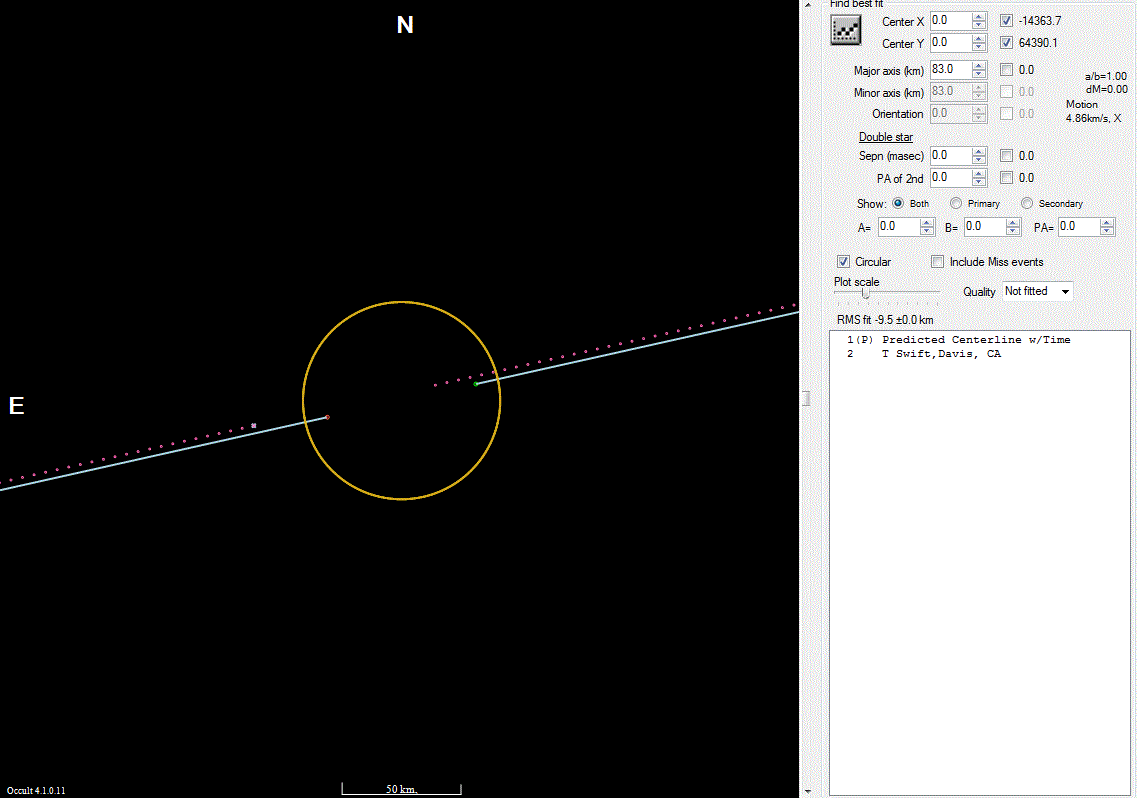Image resolution: width=1137 pixels, height=798 pixels.
Task: Decrease Center X with down spinner arrow
Action: pos(979,25)
